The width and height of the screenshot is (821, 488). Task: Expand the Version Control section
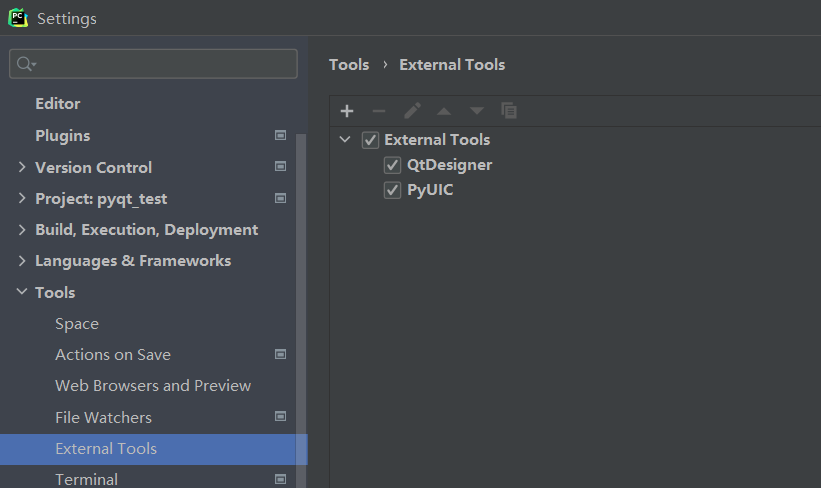22,167
